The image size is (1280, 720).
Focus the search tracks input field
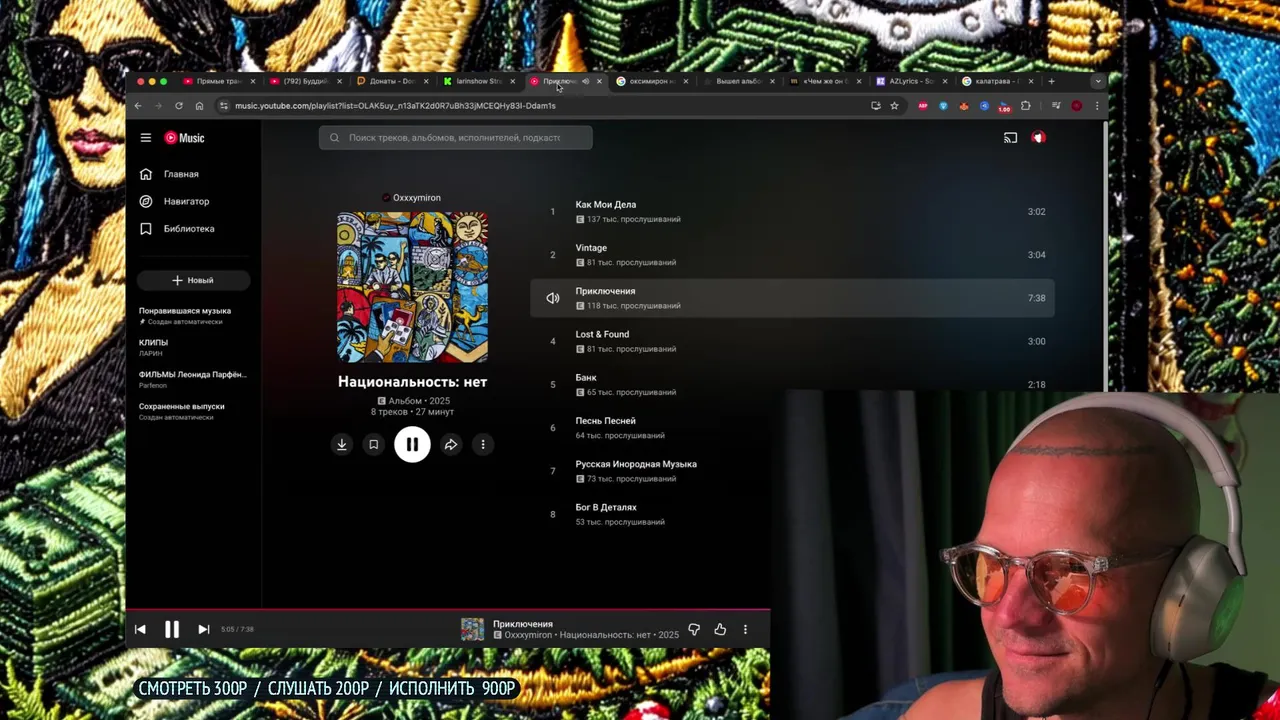click(x=455, y=138)
